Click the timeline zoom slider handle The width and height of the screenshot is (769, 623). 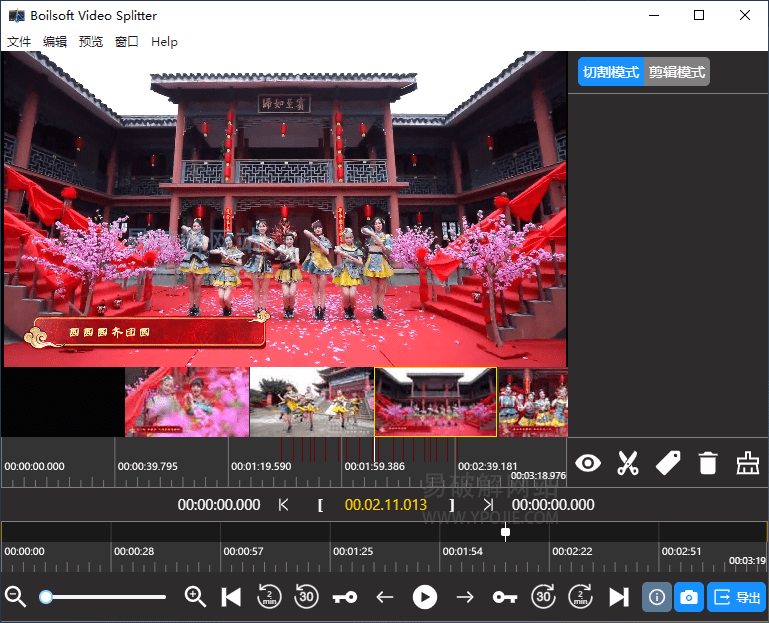click(x=46, y=597)
